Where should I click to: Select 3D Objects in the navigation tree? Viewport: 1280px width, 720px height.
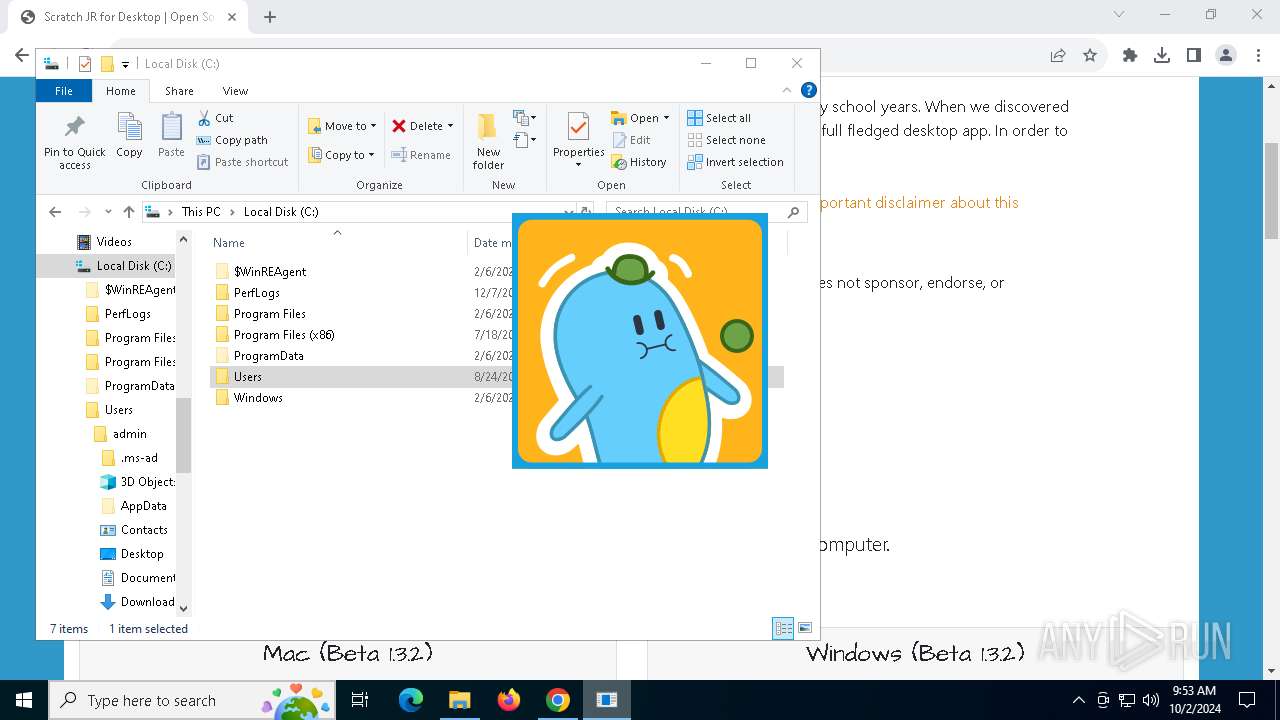(x=147, y=482)
